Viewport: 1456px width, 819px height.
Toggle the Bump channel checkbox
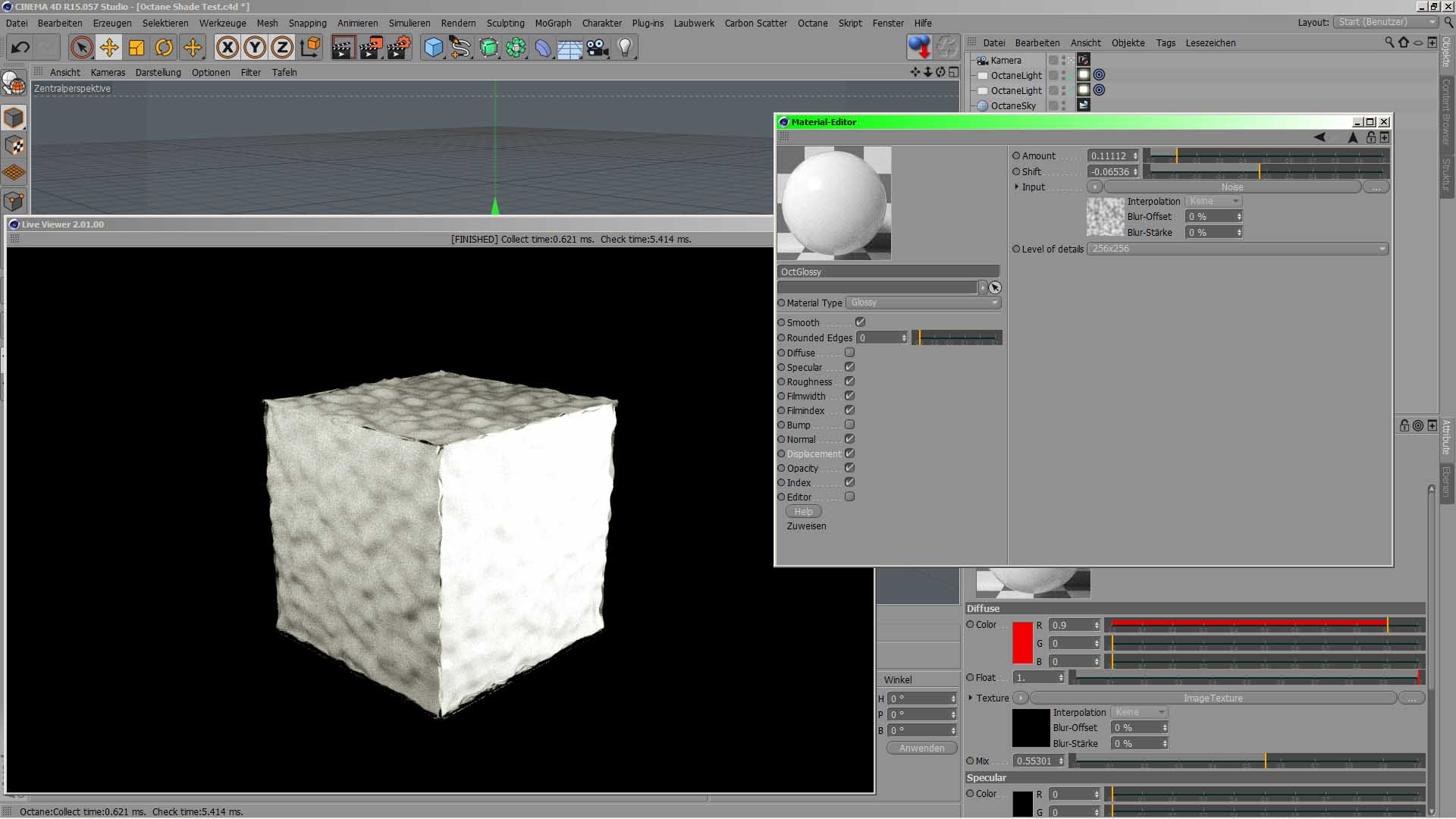coord(849,425)
